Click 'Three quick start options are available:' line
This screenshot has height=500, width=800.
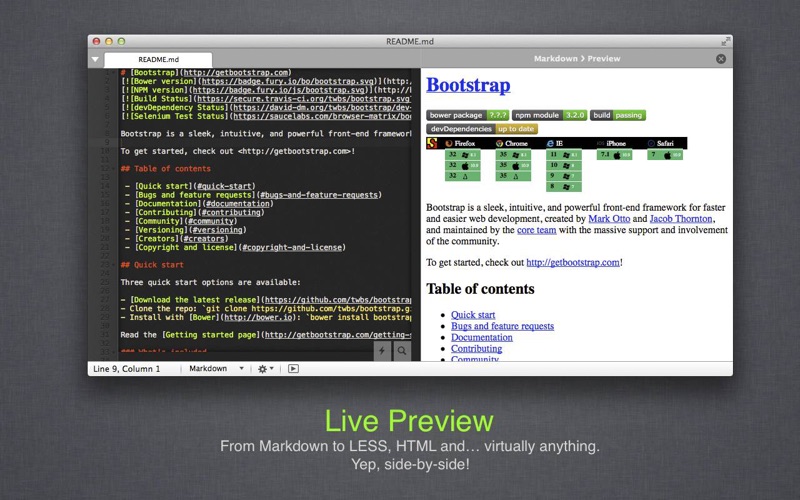coord(210,282)
